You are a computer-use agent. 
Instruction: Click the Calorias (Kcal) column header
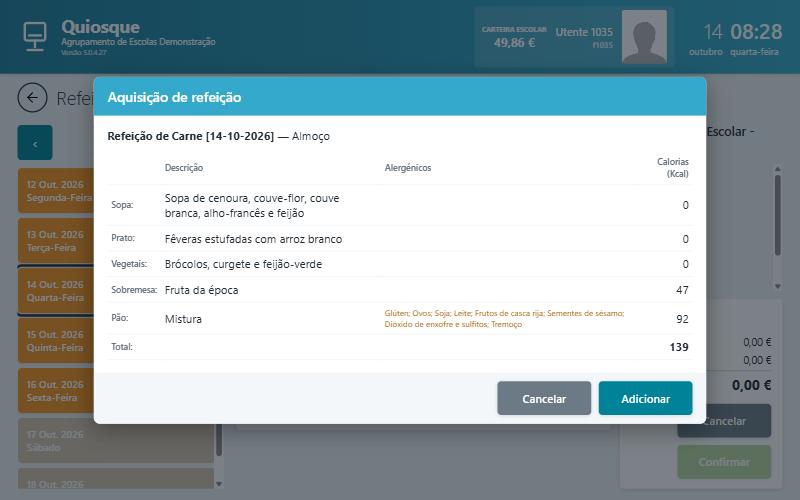(x=672, y=167)
